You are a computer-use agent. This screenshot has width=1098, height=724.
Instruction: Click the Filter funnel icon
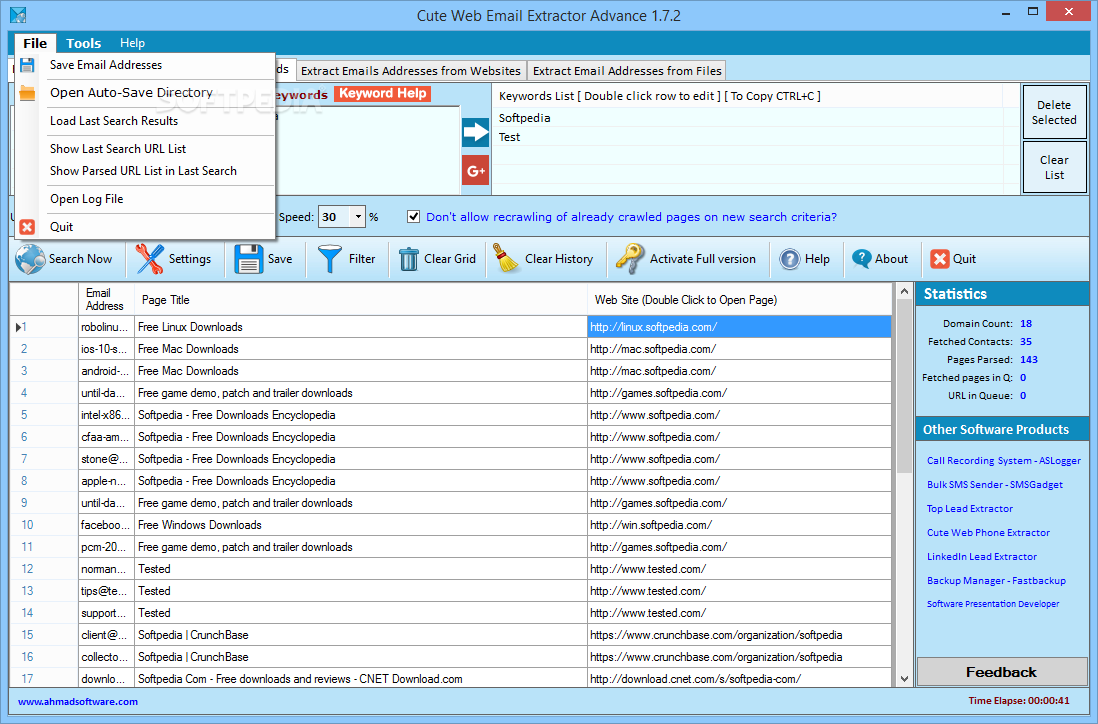point(330,259)
